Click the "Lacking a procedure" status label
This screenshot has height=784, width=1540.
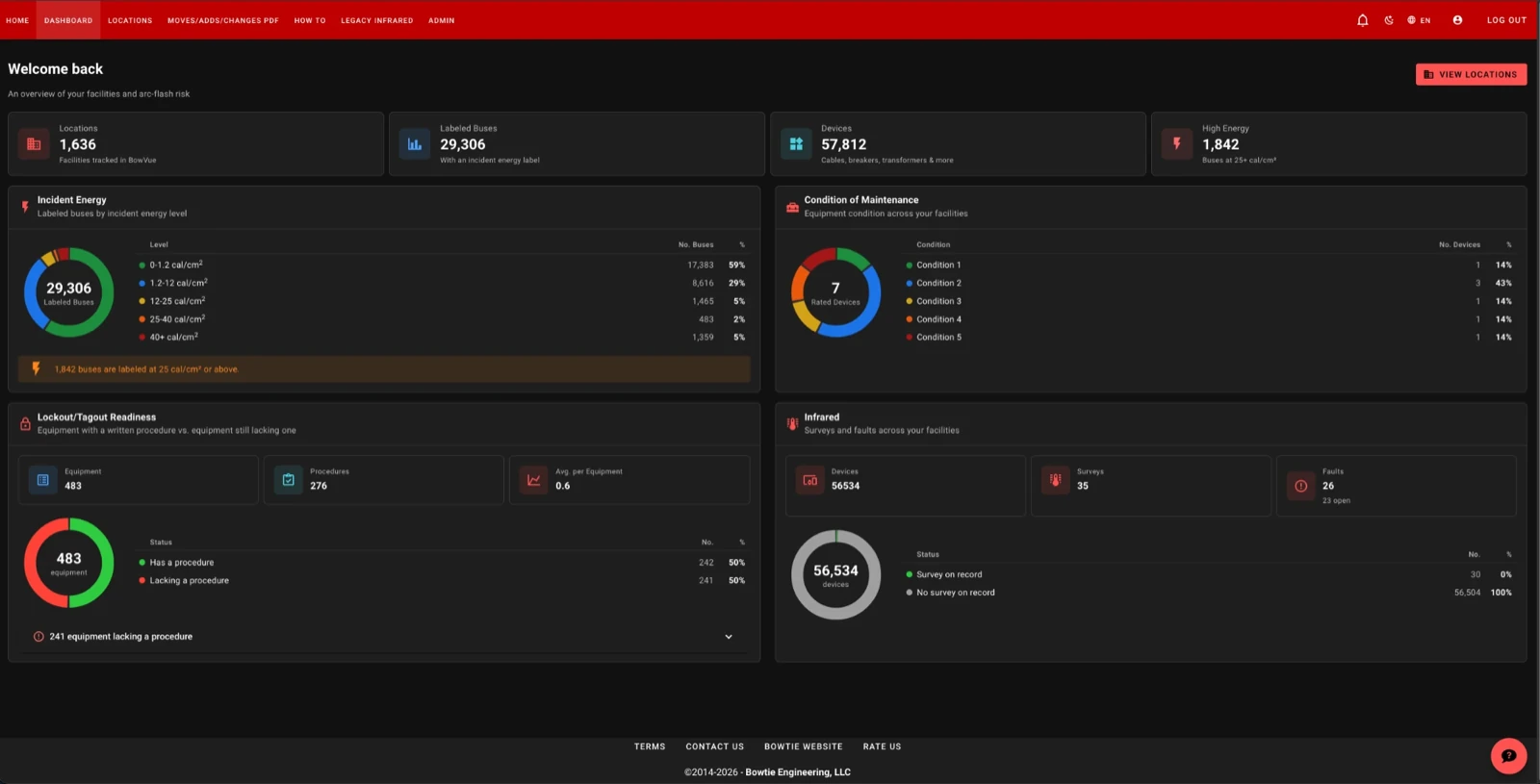(x=190, y=581)
